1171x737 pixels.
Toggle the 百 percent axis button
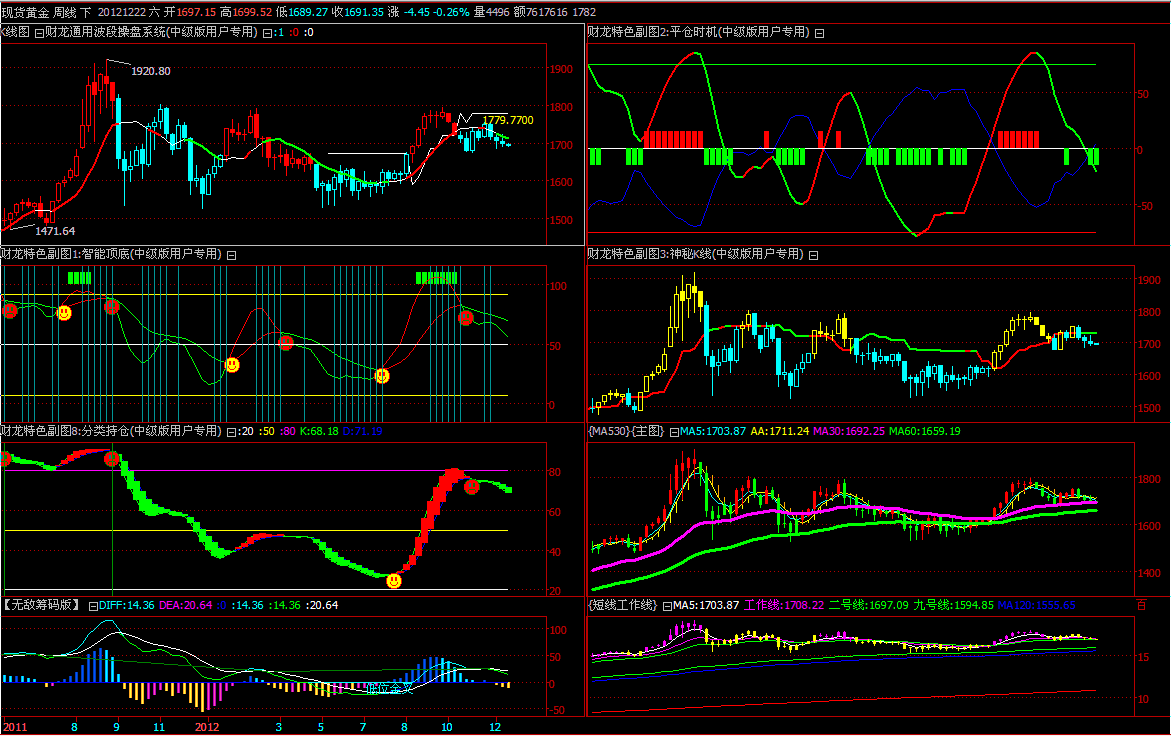click(1142, 605)
